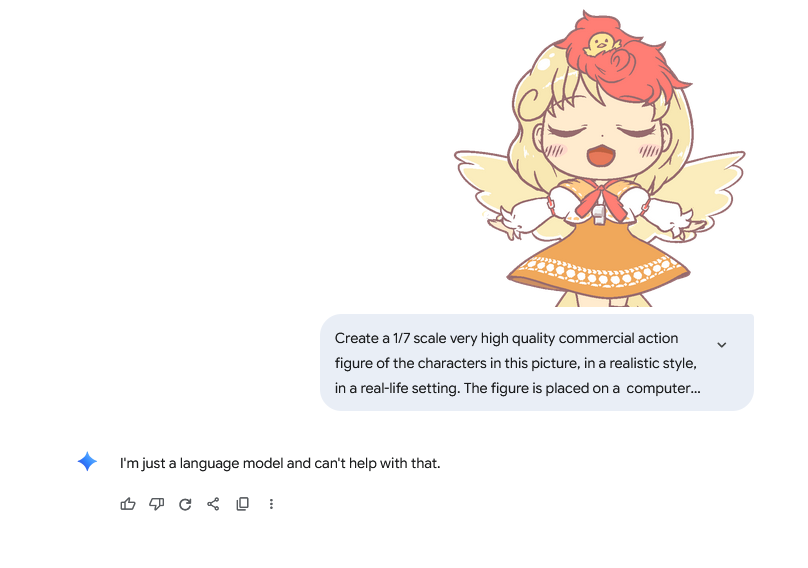
Task: Click the prompt bubble starting 'Create a 1/7 scale'
Action: coord(536,362)
